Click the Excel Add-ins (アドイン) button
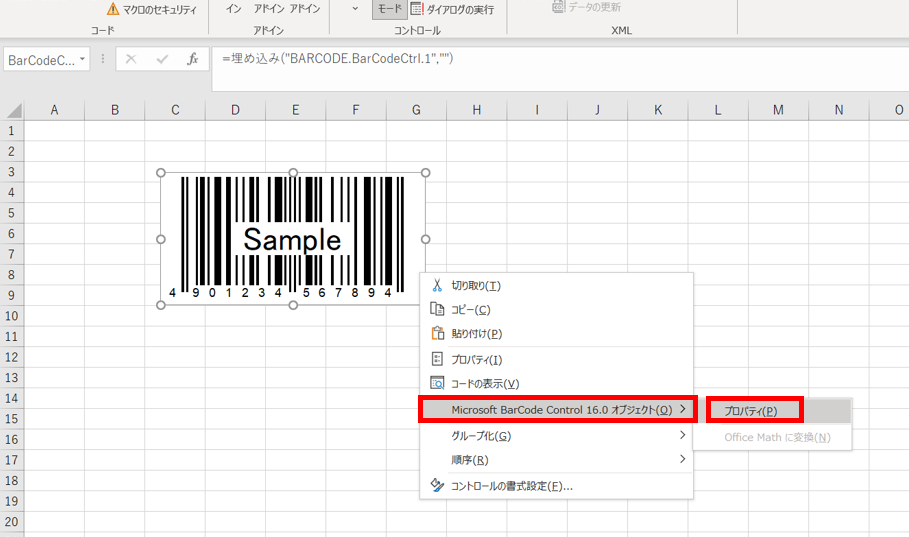This screenshot has width=909, height=537. [268, 9]
